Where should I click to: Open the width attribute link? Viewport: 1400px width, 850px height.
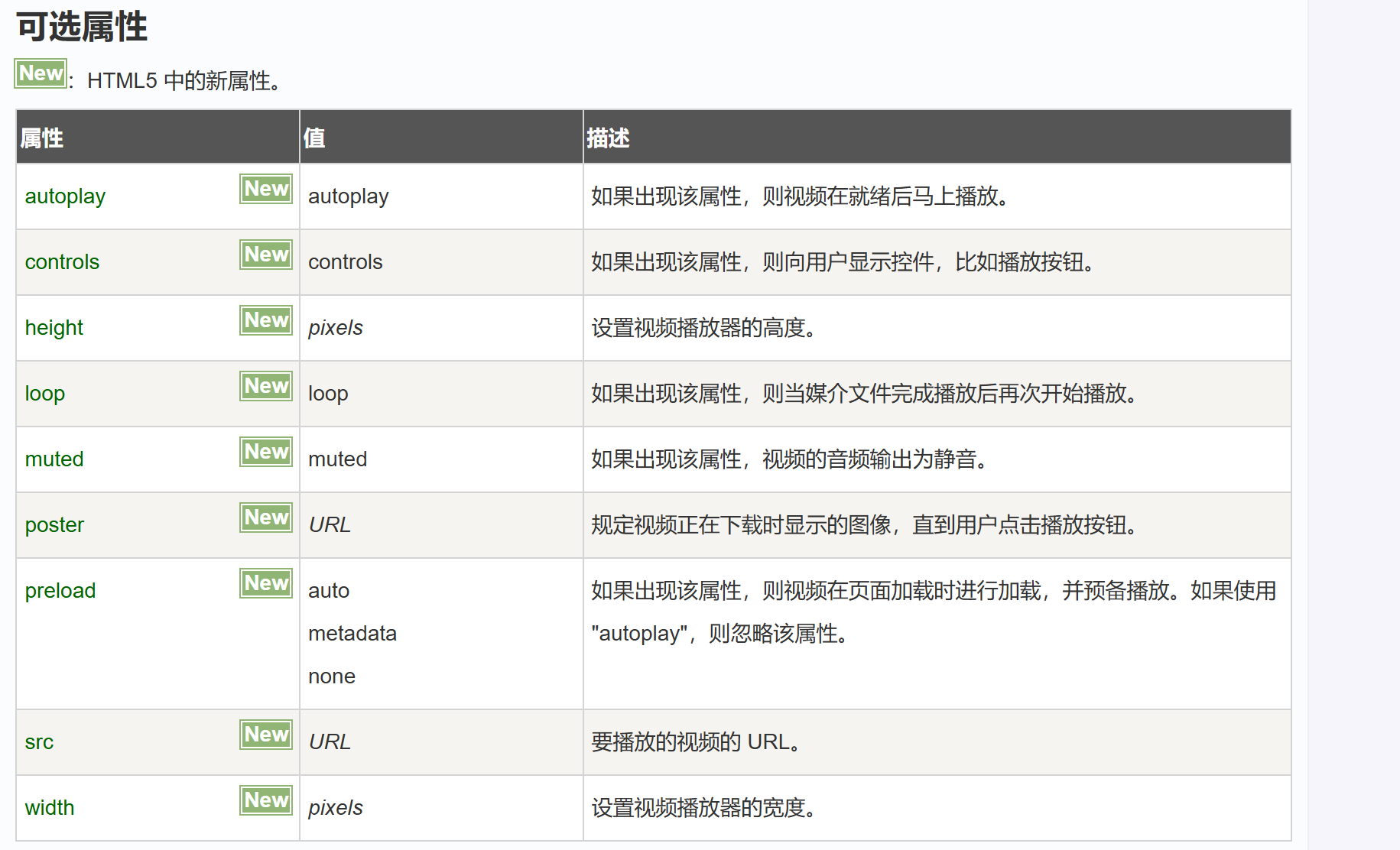click(50, 808)
